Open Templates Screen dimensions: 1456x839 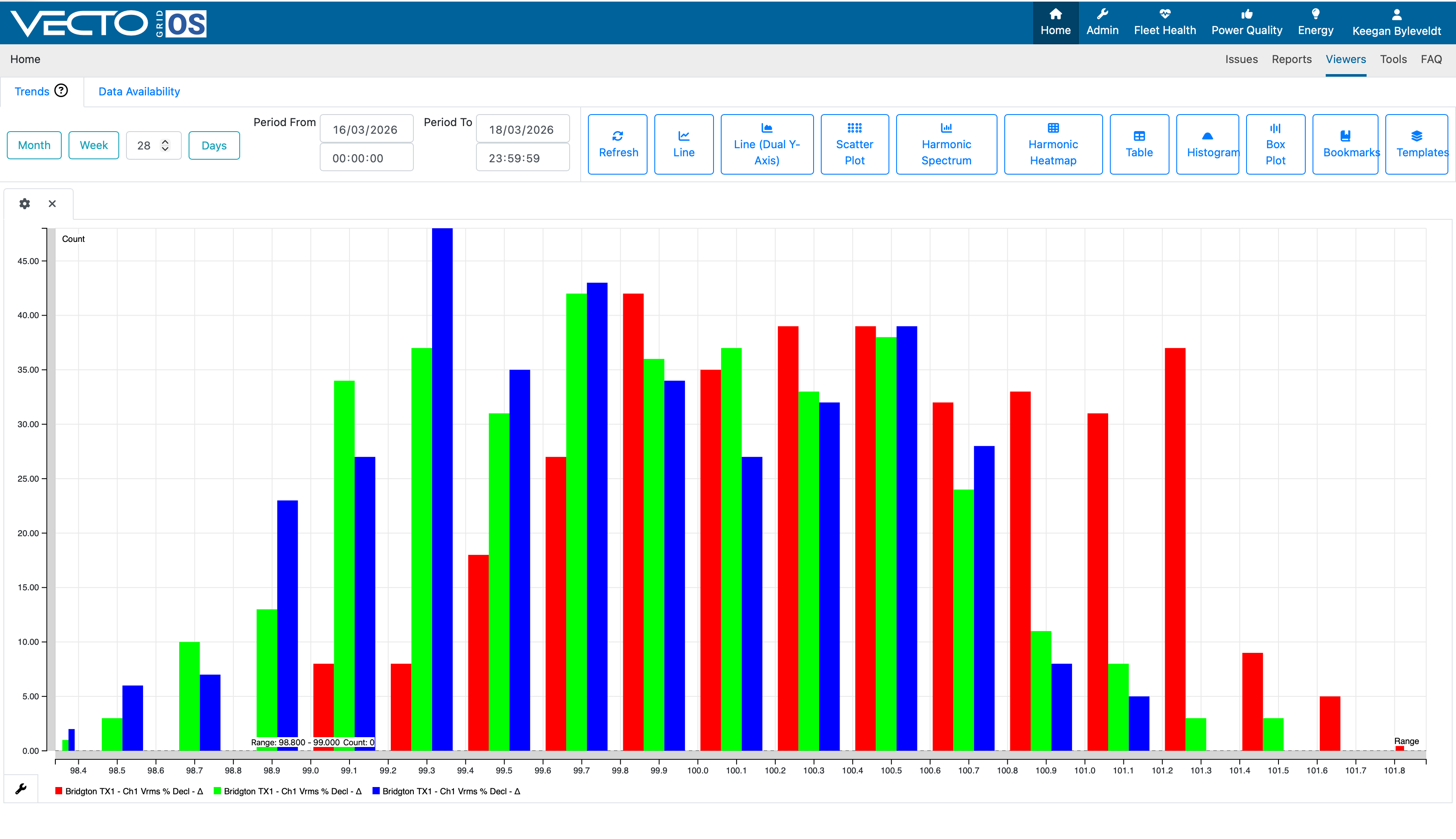[x=1416, y=144]
